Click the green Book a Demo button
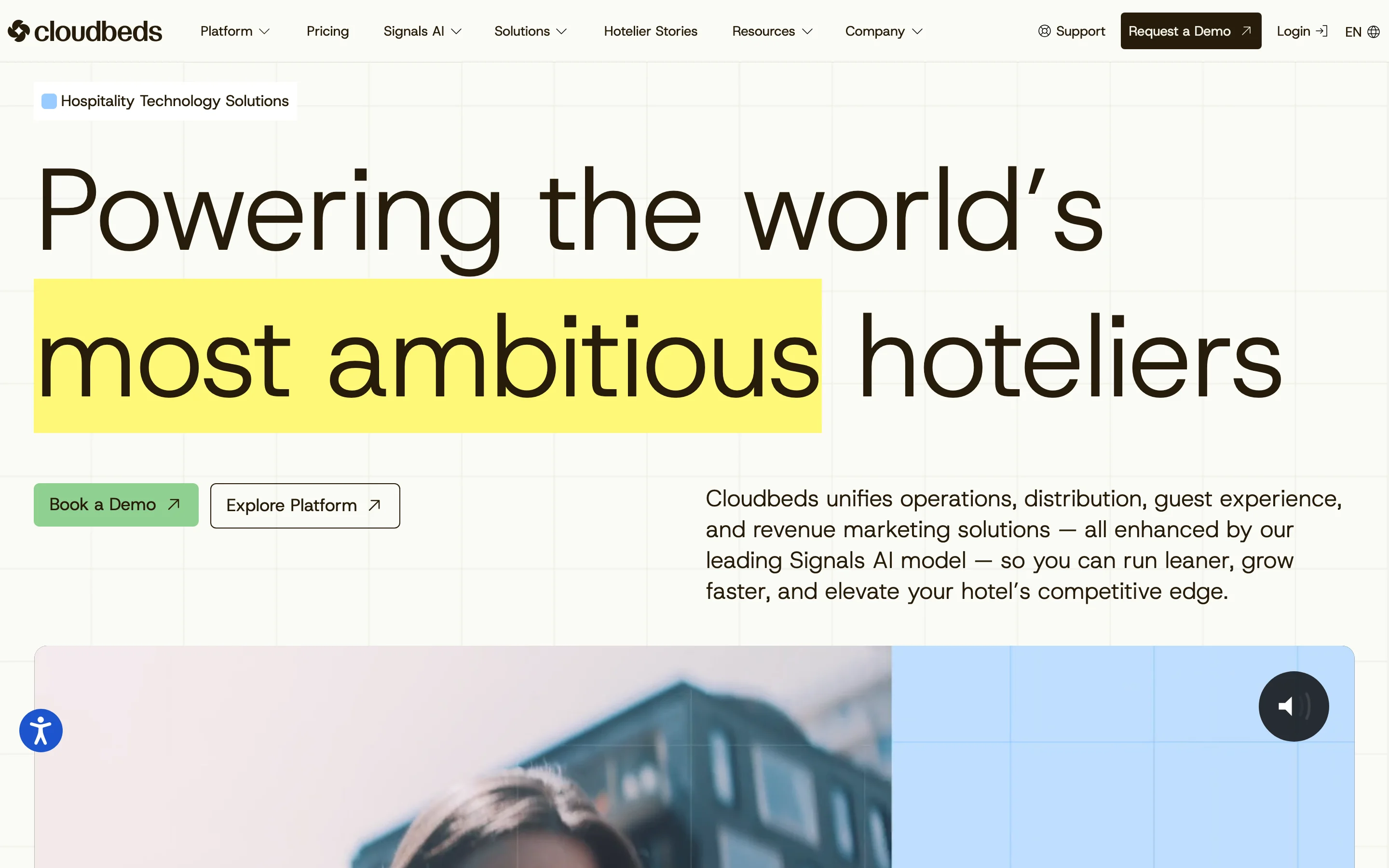This screenshot has width=1389, height=868. (x=116, y=504)
